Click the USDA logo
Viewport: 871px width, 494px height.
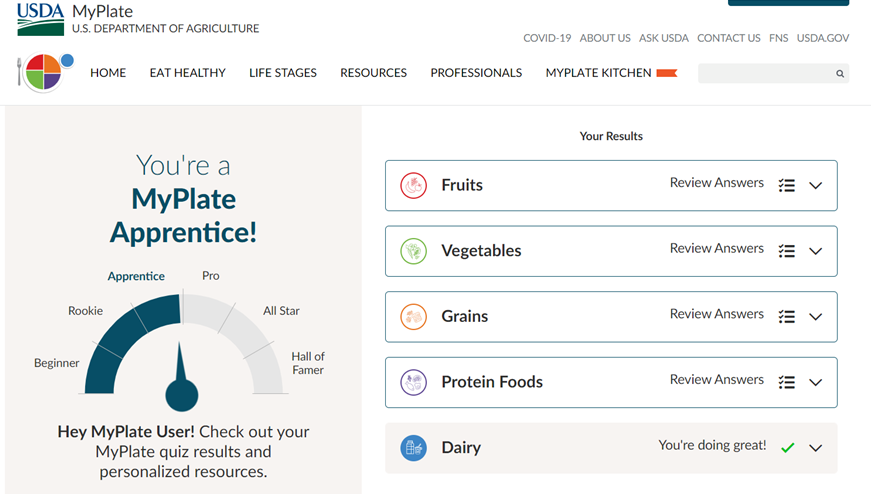(40, 19)
